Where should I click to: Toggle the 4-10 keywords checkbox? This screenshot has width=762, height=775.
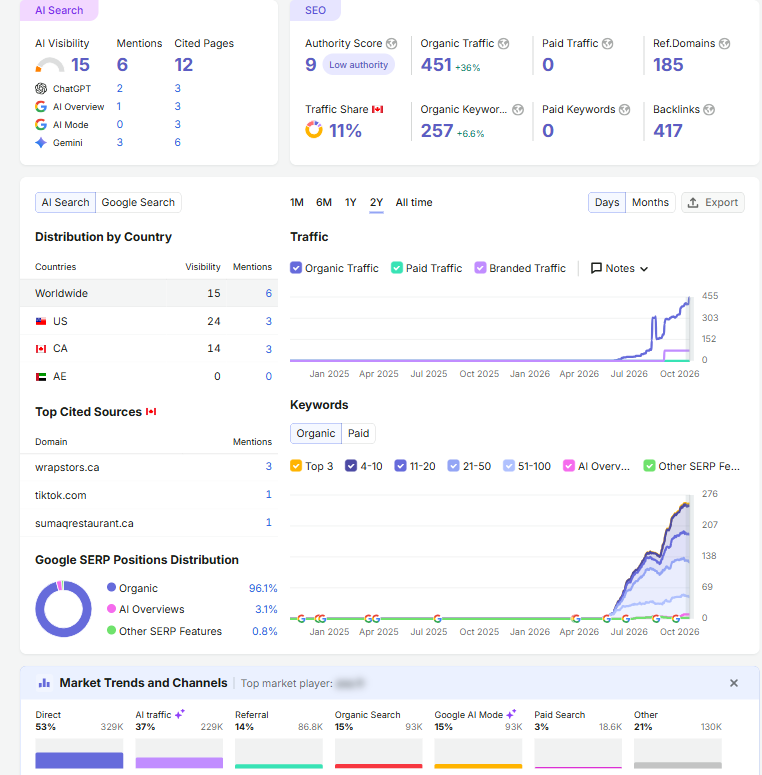(x=351, y=466)
